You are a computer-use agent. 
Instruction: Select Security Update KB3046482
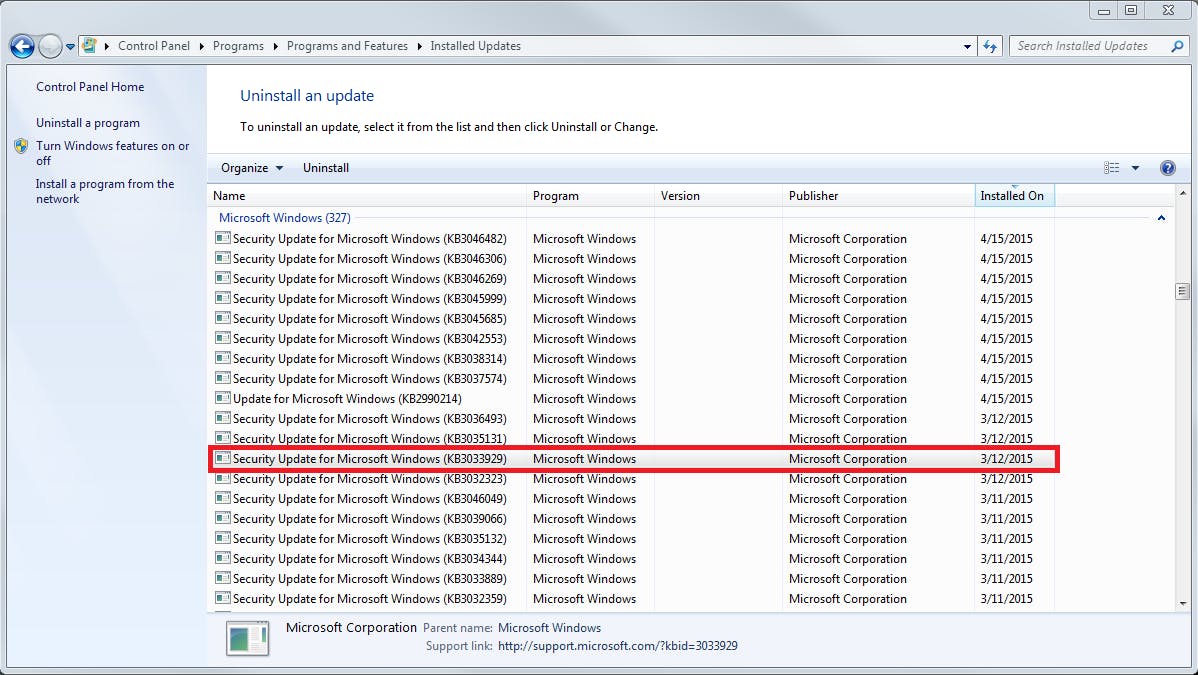pos(369,239)
